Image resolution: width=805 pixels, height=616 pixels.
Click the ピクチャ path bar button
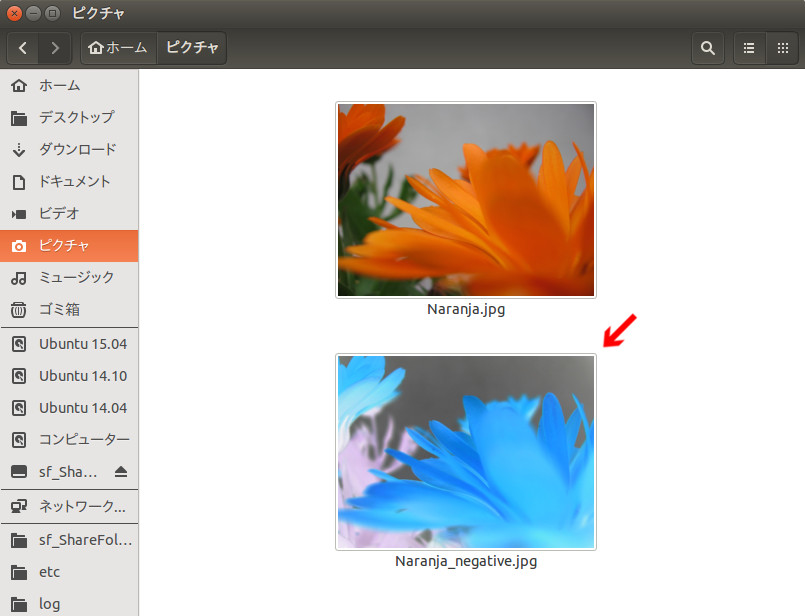tap(191, 48)
